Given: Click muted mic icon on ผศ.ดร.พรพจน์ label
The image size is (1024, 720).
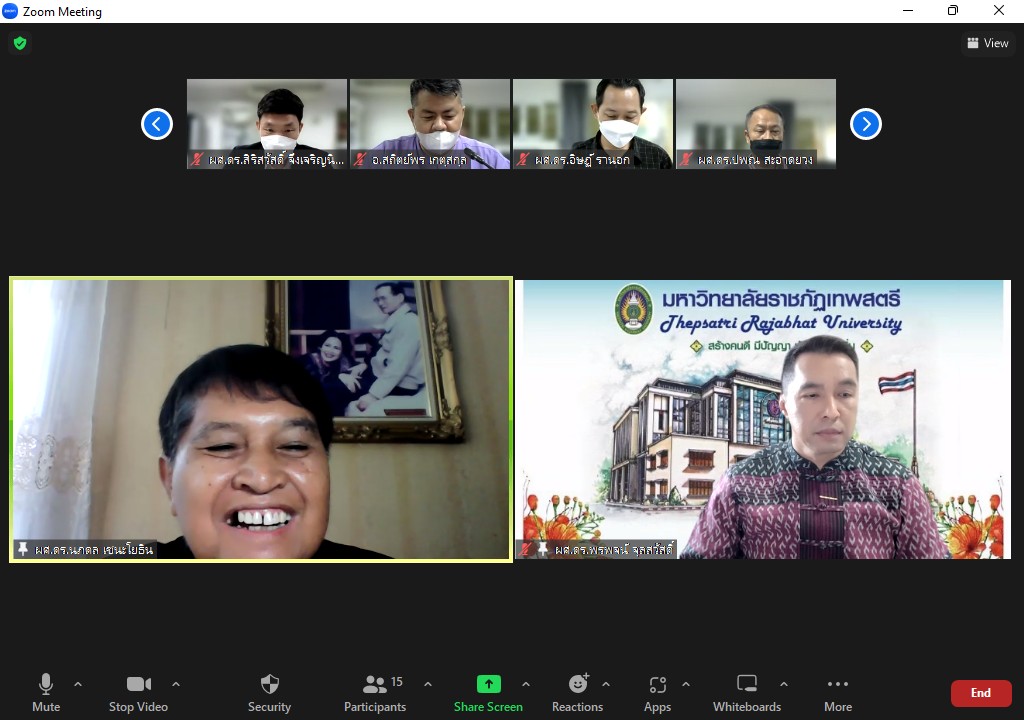Looking at the screenshot, I should coord(526,549).
